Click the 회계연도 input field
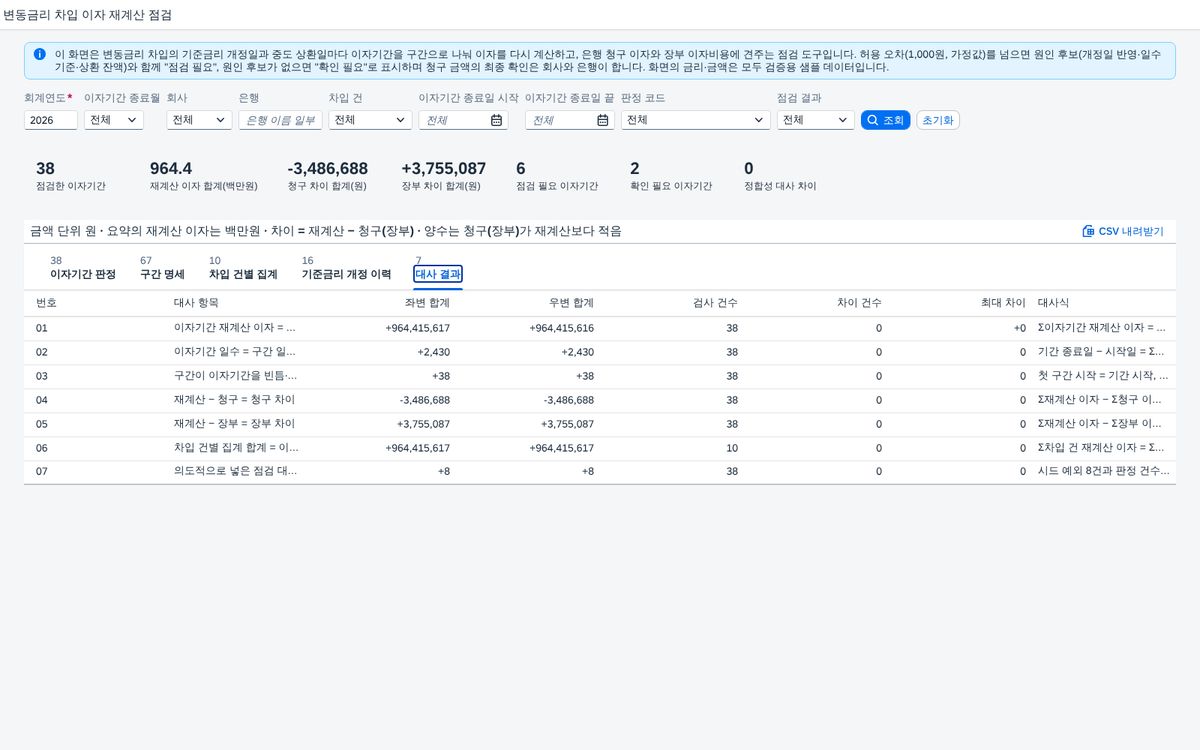1200x750 pixels. 51,120
